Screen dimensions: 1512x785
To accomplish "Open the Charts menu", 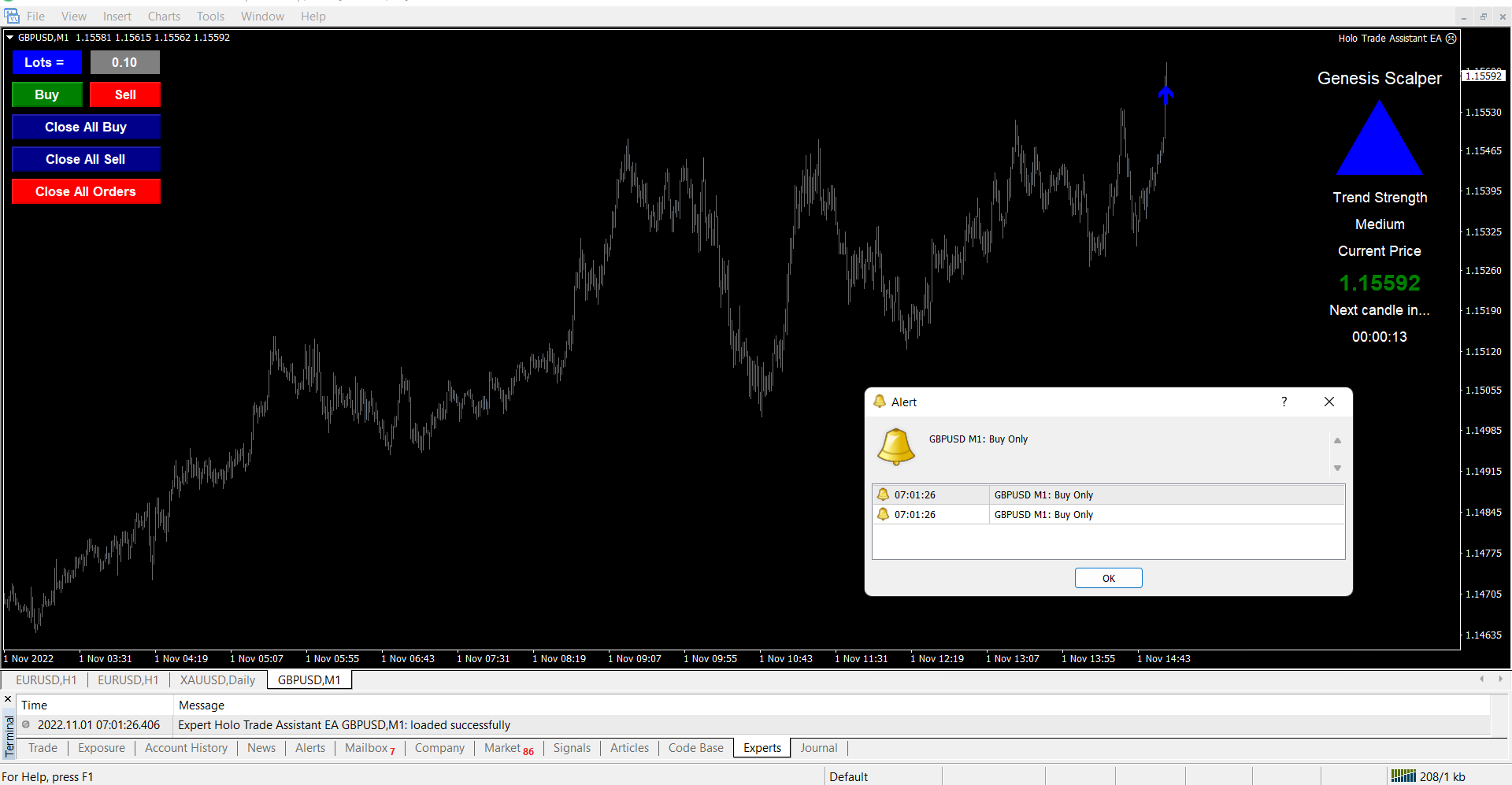I will (164, 16).
